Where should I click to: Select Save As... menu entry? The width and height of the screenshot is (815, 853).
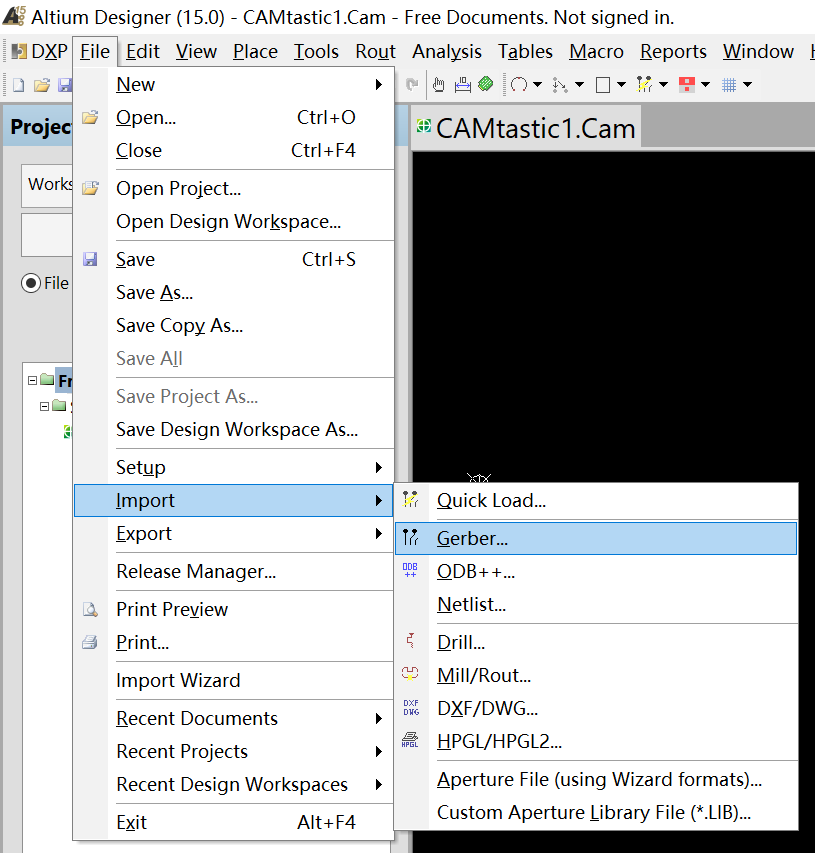click(x=234, y=293)
